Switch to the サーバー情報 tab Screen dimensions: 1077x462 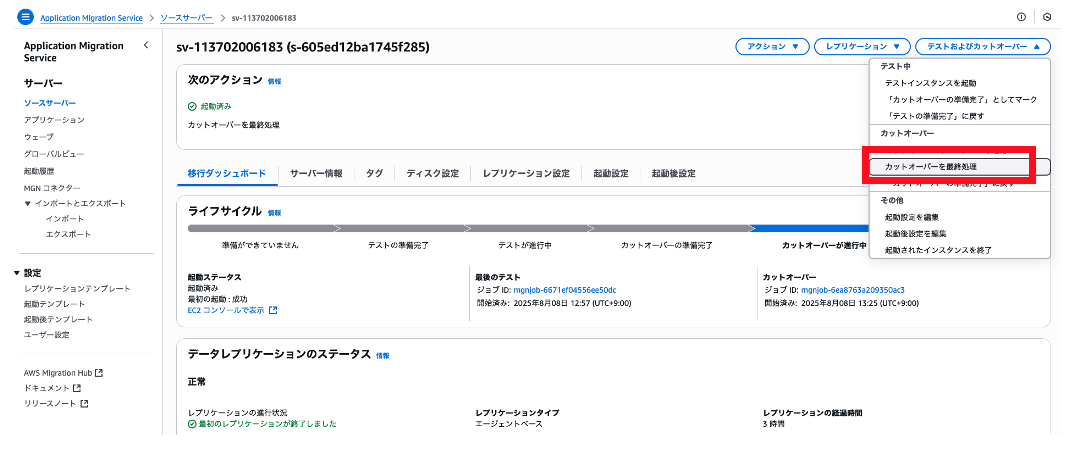coord(316,174)
